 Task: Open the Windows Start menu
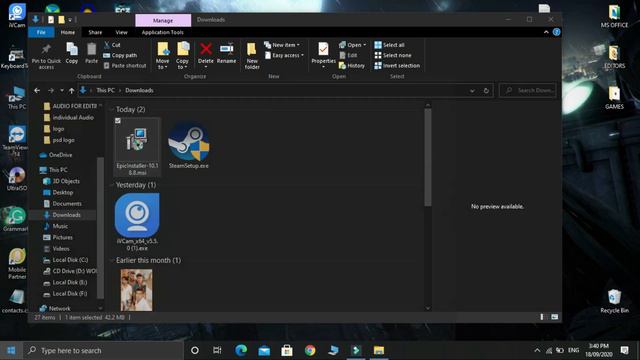pos(11,350)
